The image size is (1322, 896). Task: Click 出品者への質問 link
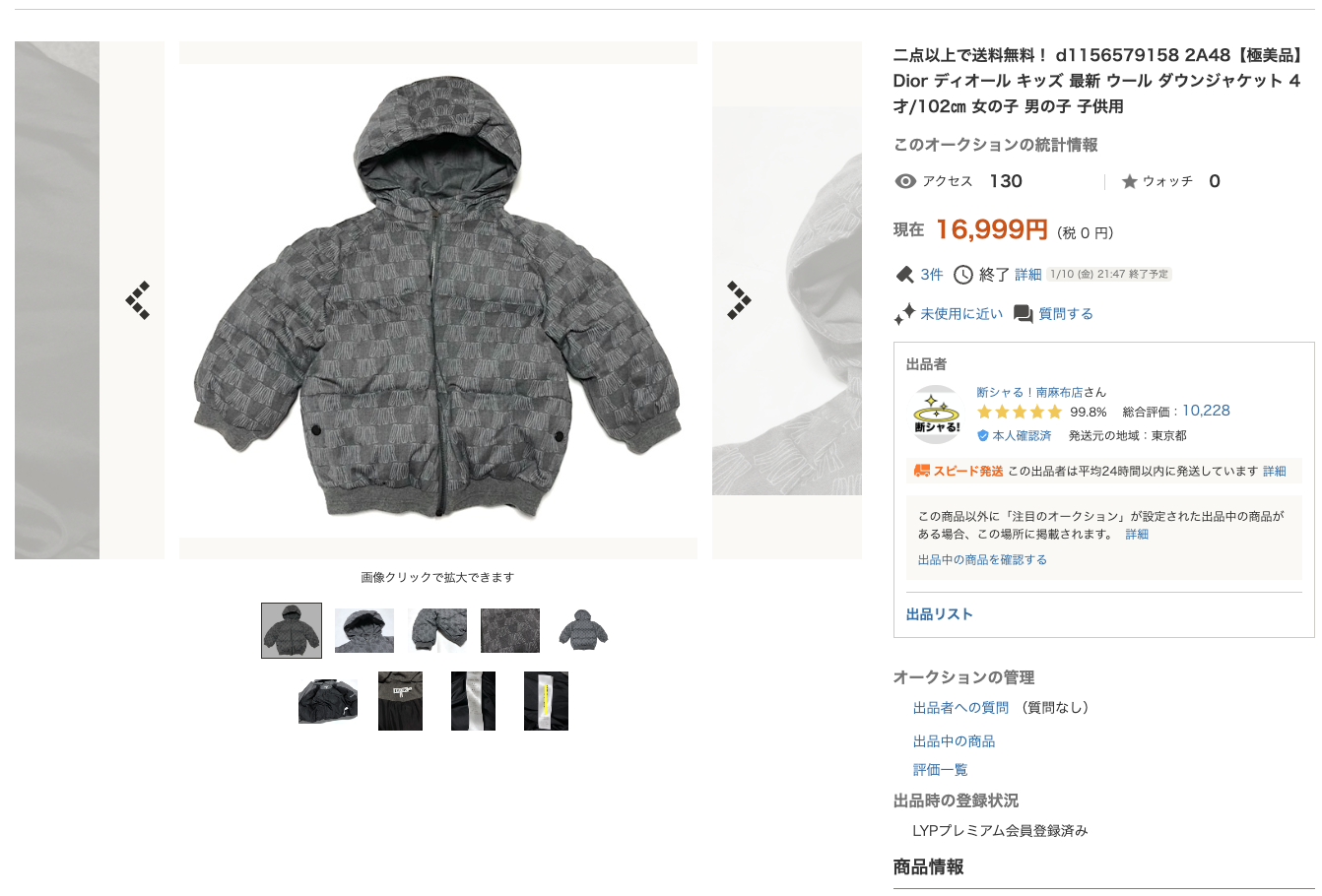coord(960,708)
